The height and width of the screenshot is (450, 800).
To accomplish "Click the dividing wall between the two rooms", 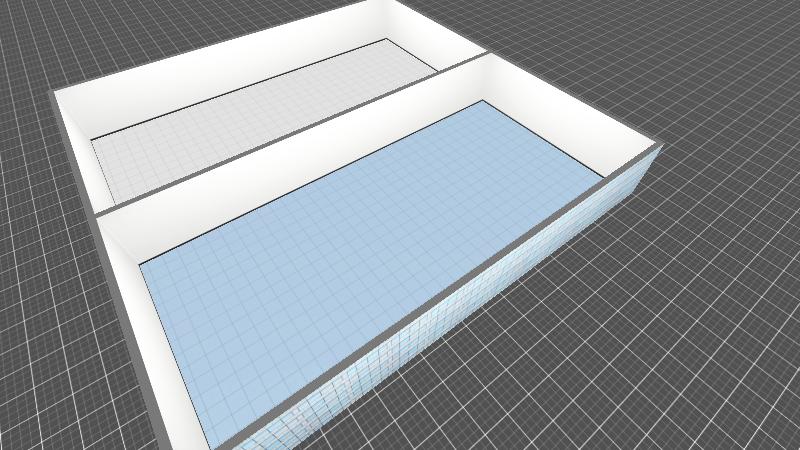I will (300, 133).
